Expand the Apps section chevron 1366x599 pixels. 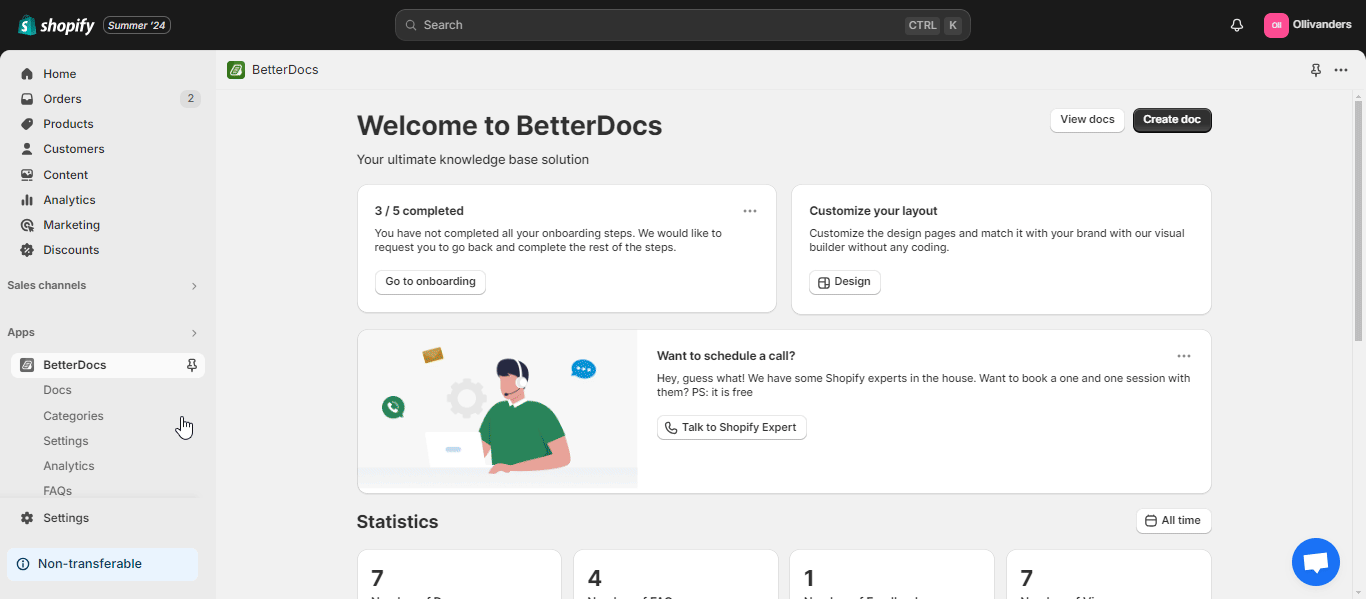193,332
